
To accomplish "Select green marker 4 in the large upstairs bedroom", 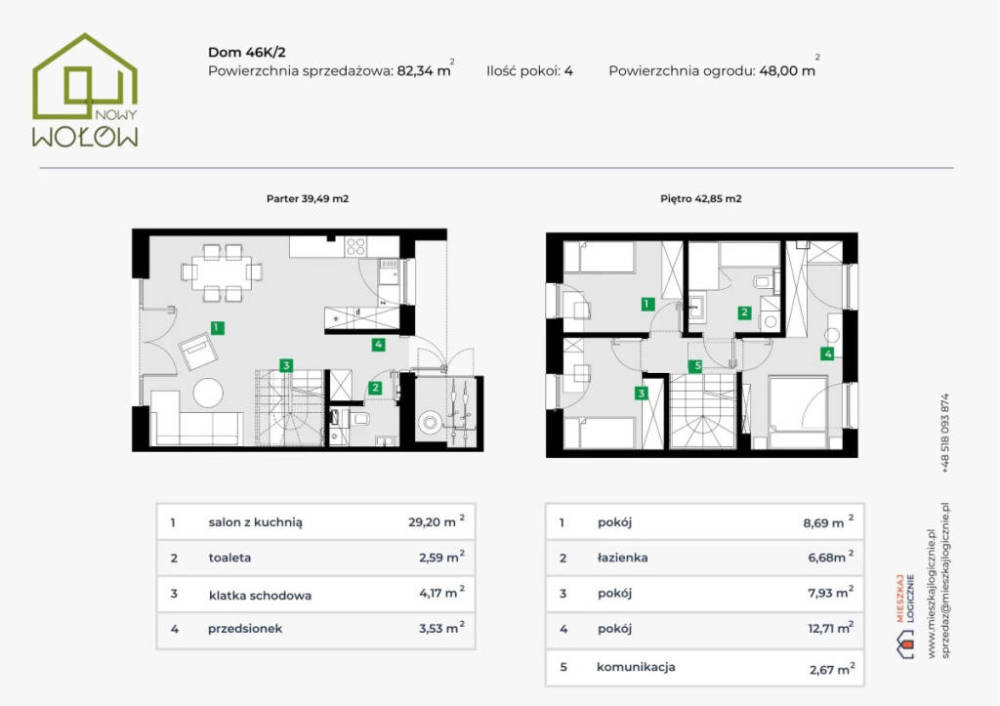I will pyautogui.click(x=827, y=353).
